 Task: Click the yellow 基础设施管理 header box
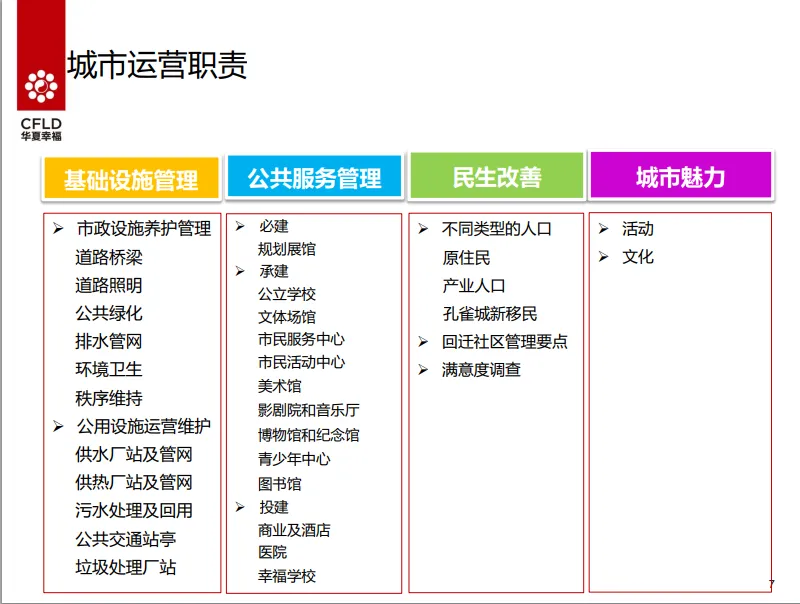pos(131,178)
